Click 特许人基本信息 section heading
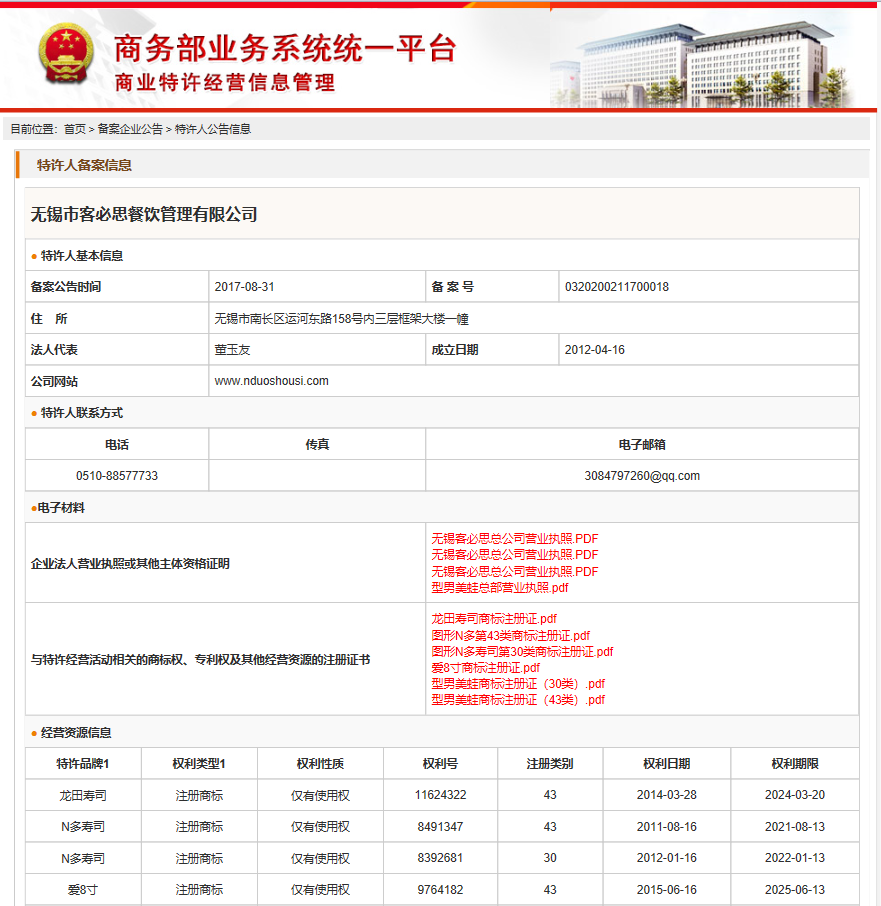This screenshot has width=881, height=906. coord(81,255)
